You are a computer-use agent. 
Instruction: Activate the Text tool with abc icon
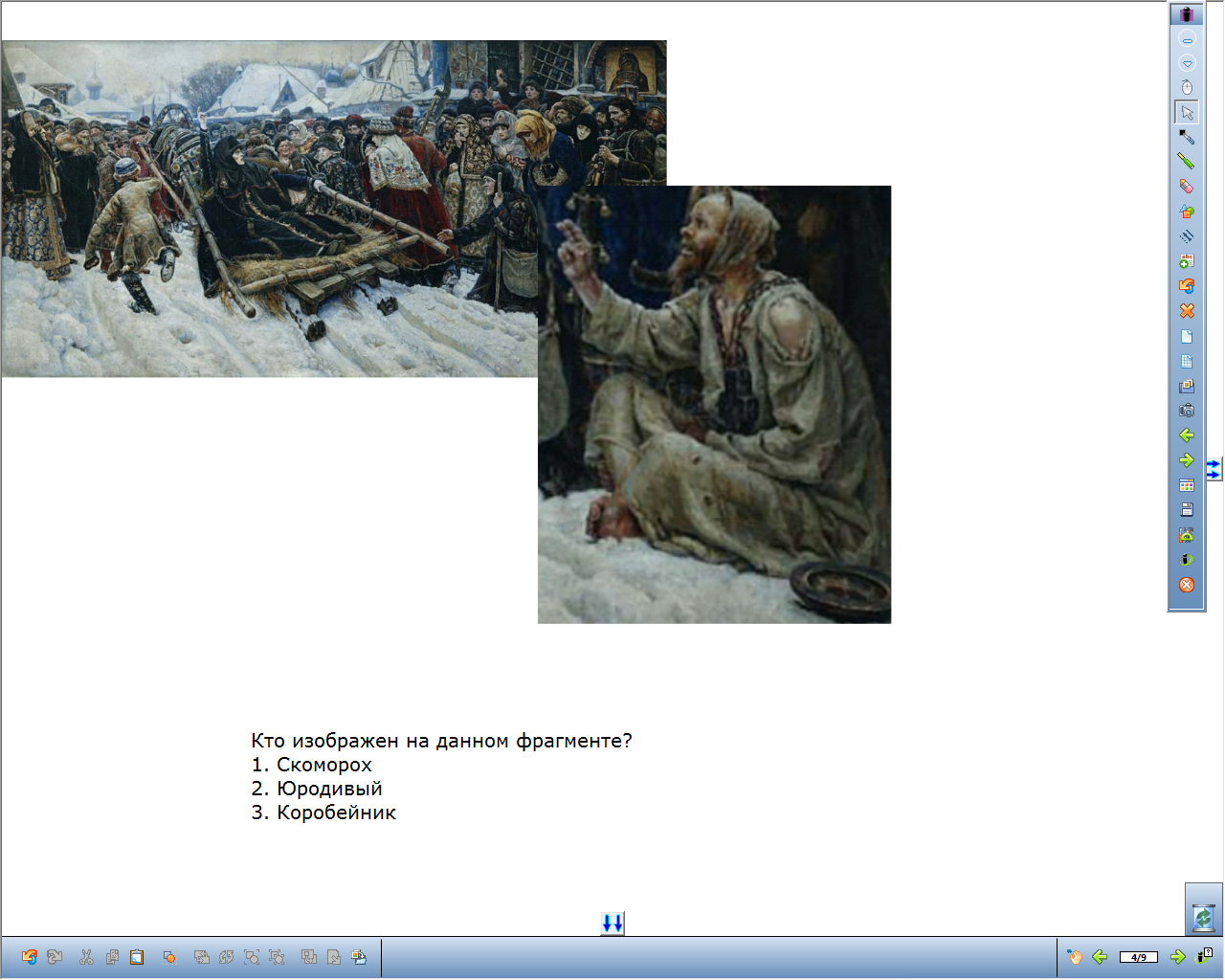[x=1187, y=261]
